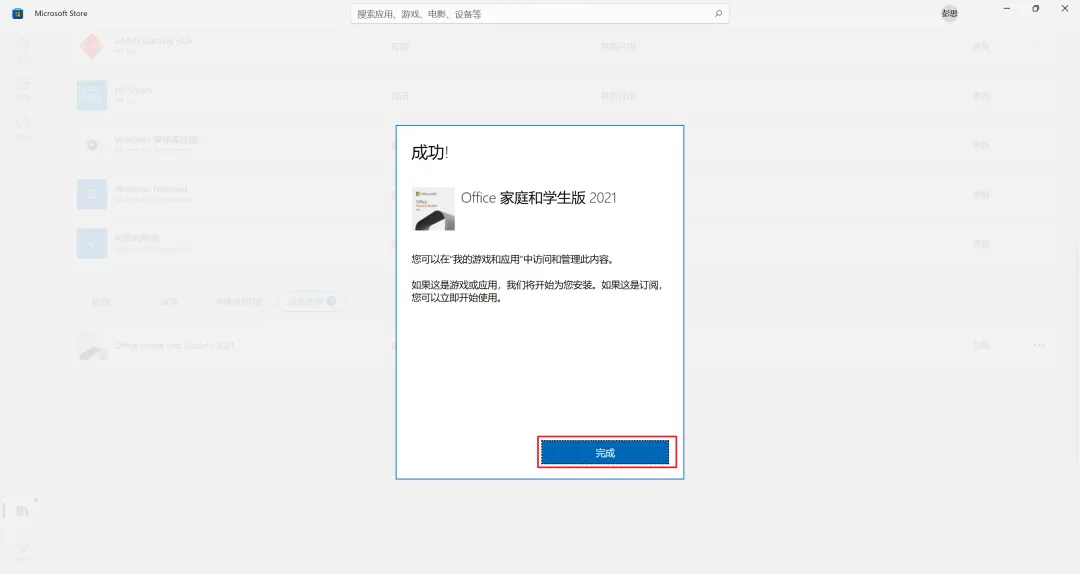Click the 电影和电视 app icon
1080x574 pixels.
point(92,244)
